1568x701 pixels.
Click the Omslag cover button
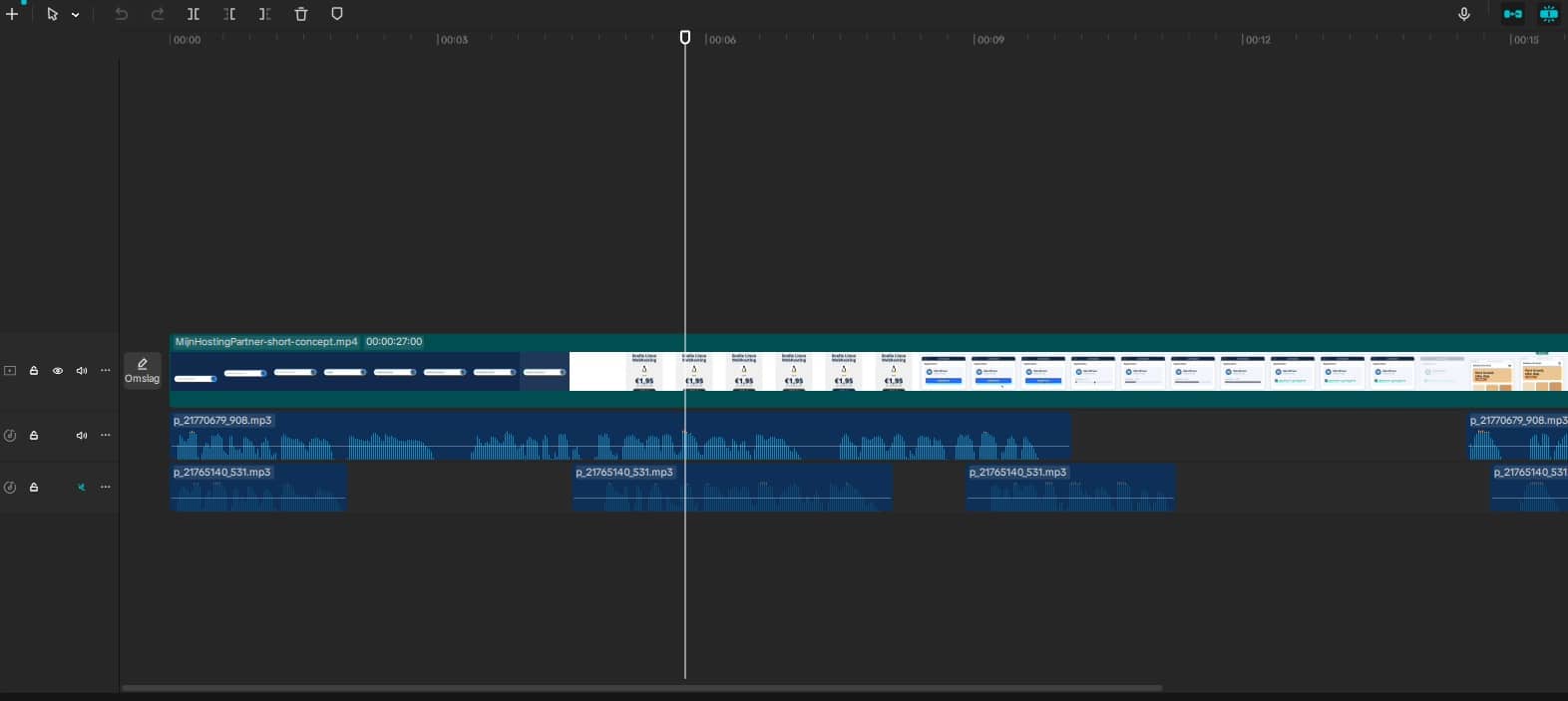coord(143,370)
